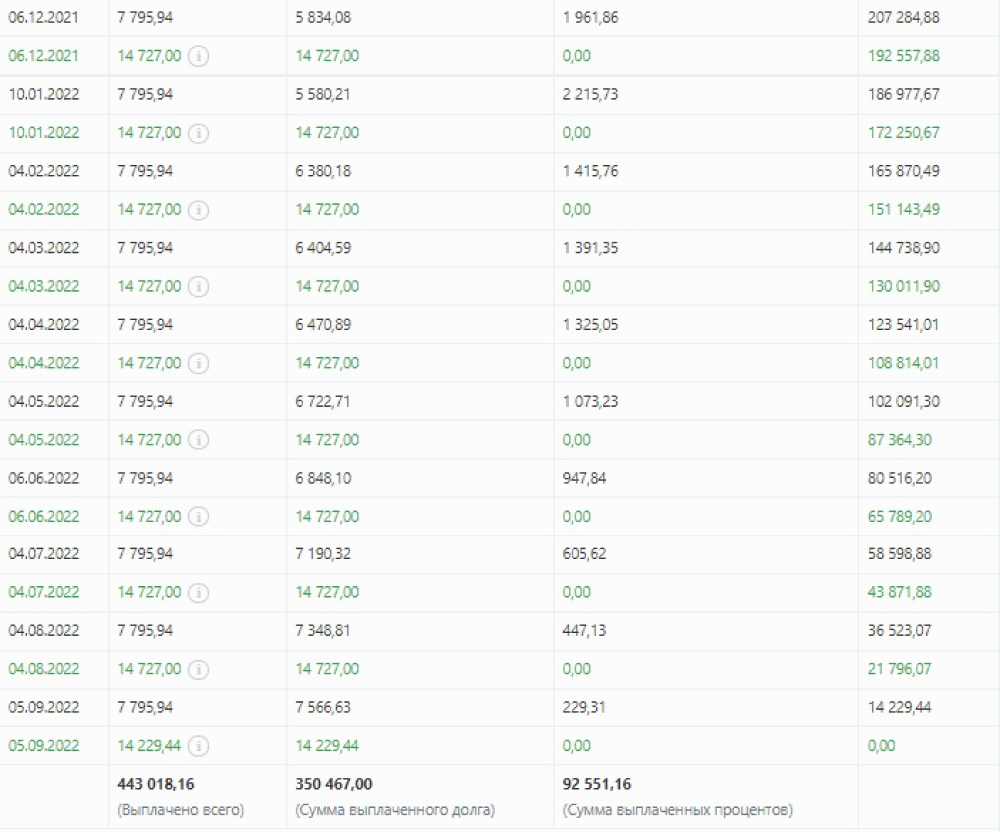Select principal amount 7 566,63

point(323,707)
